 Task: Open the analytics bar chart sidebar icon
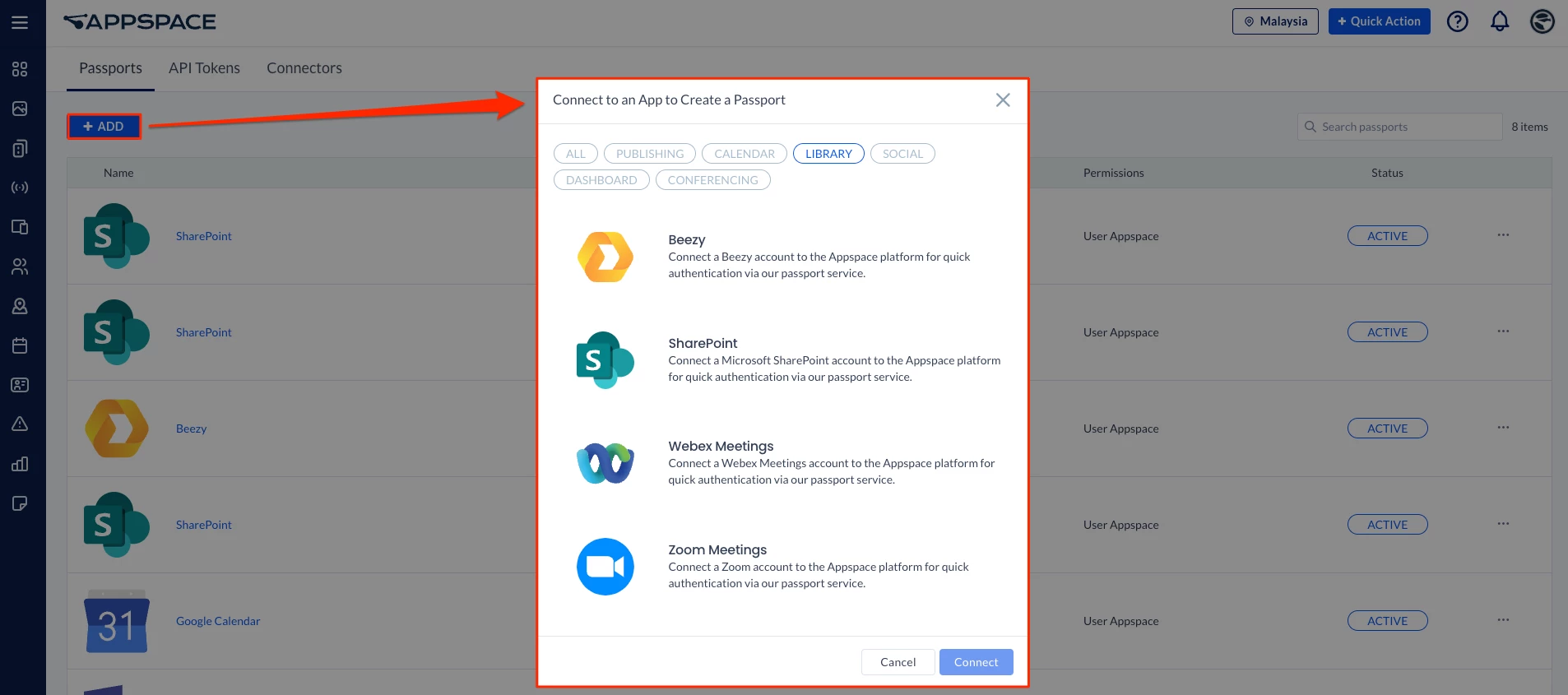click(x=20, y=464)
